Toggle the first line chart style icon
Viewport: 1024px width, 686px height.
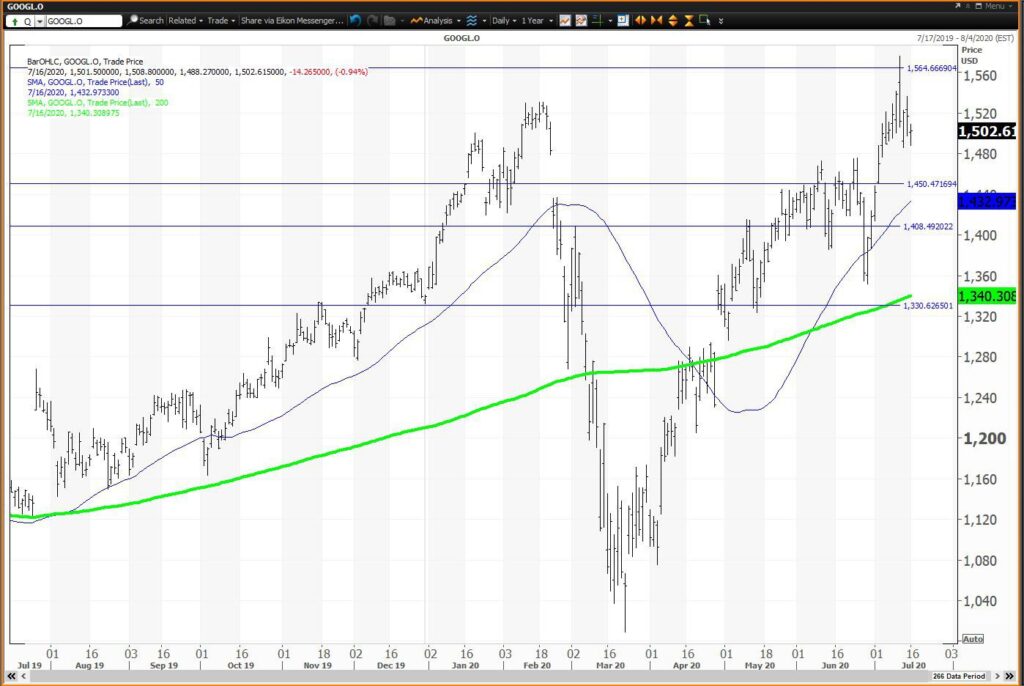pos(565,20)
